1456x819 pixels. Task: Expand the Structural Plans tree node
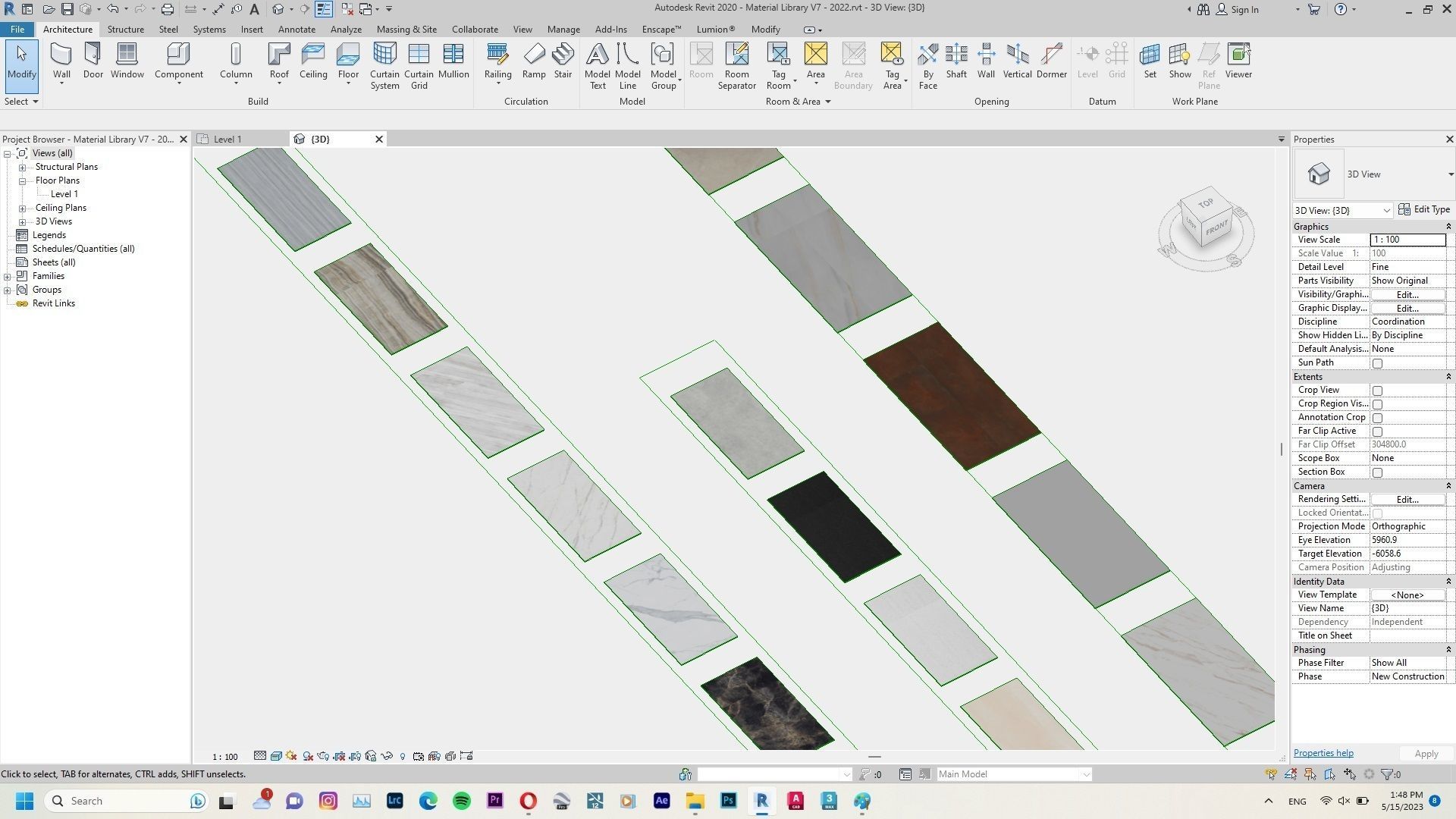pyautogui.click(x=22, y=166)
